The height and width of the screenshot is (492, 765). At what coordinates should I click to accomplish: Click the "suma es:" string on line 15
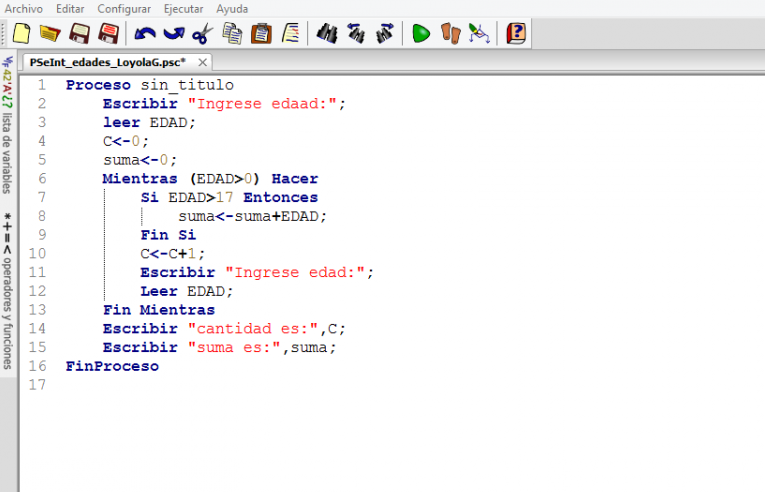tap(234, 348)
